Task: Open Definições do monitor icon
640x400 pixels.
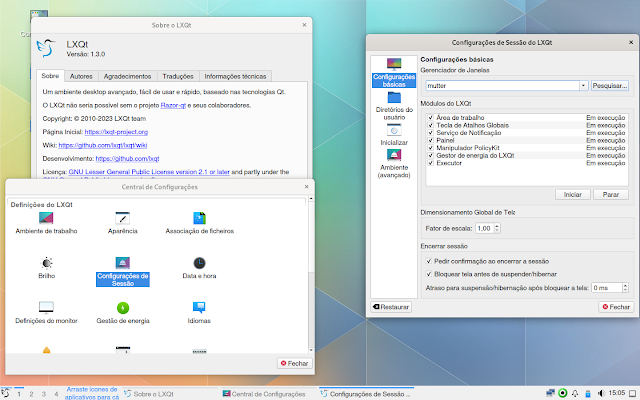Action: (x=46, y=307)
